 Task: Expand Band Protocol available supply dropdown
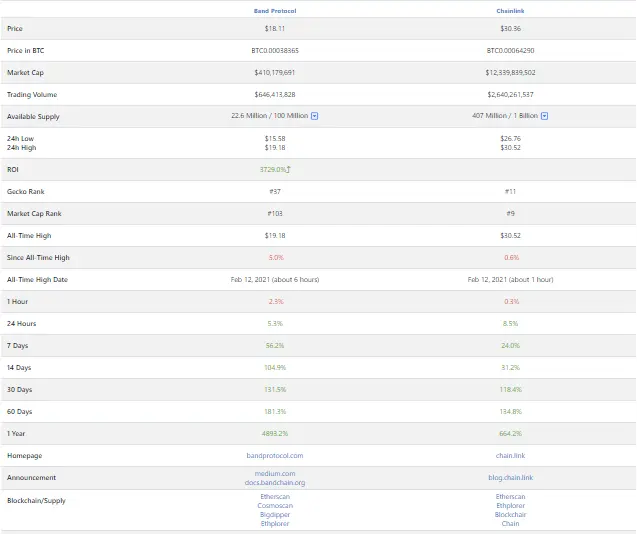[x=314, y=116]
